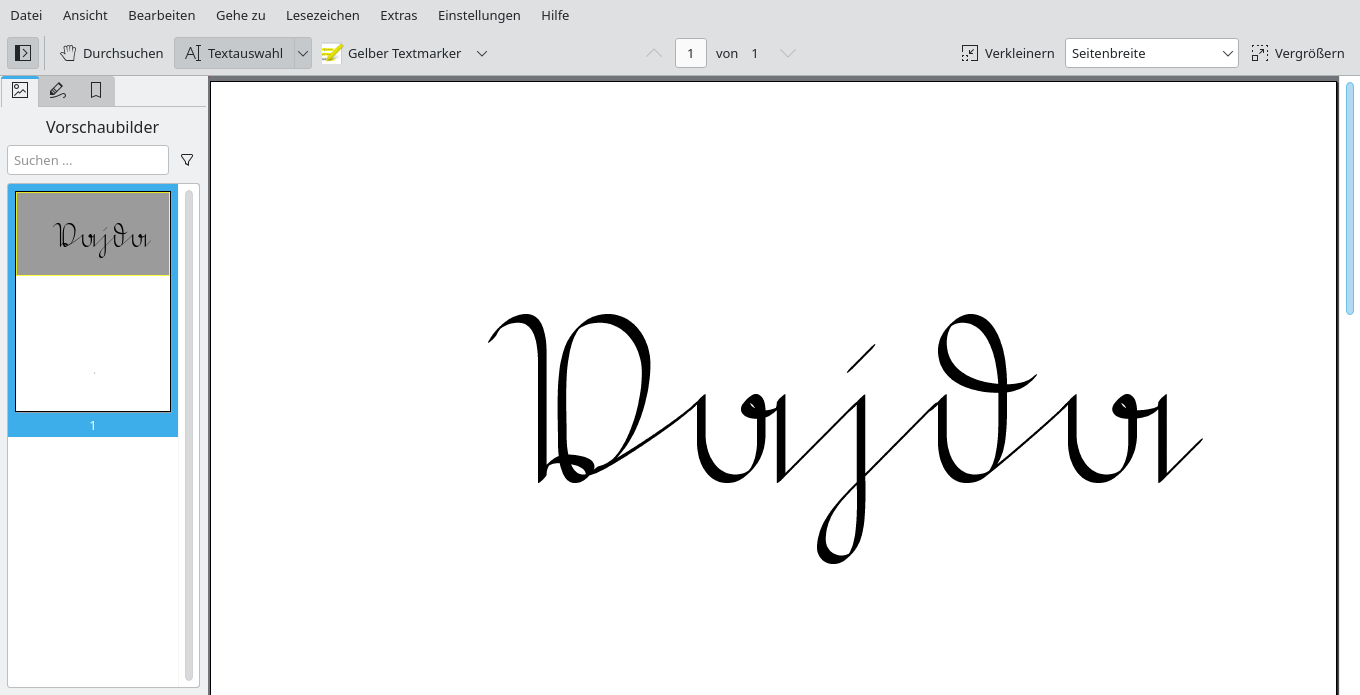Select the page 1 thumbnail
Image resolution: width=1360 pixels, height=695 pixels.
tap(93, 301)
